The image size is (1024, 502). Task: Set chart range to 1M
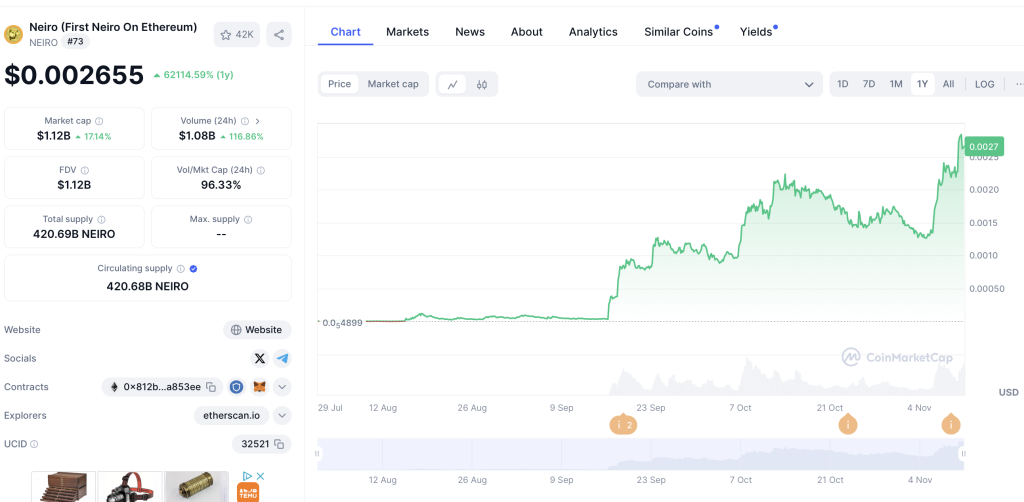click(x=896, y=84)
